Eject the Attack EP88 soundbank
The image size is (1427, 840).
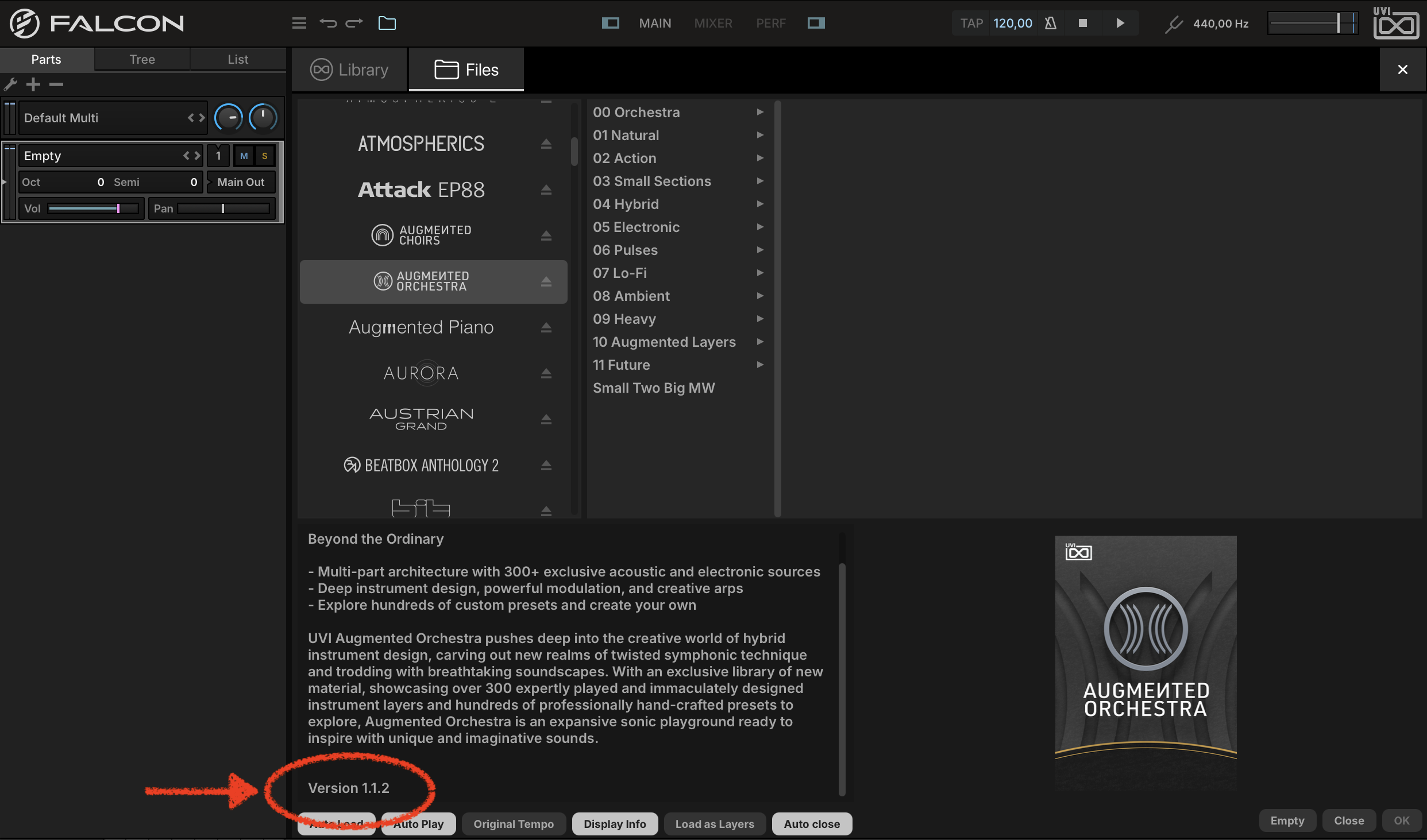coord(546,189)
